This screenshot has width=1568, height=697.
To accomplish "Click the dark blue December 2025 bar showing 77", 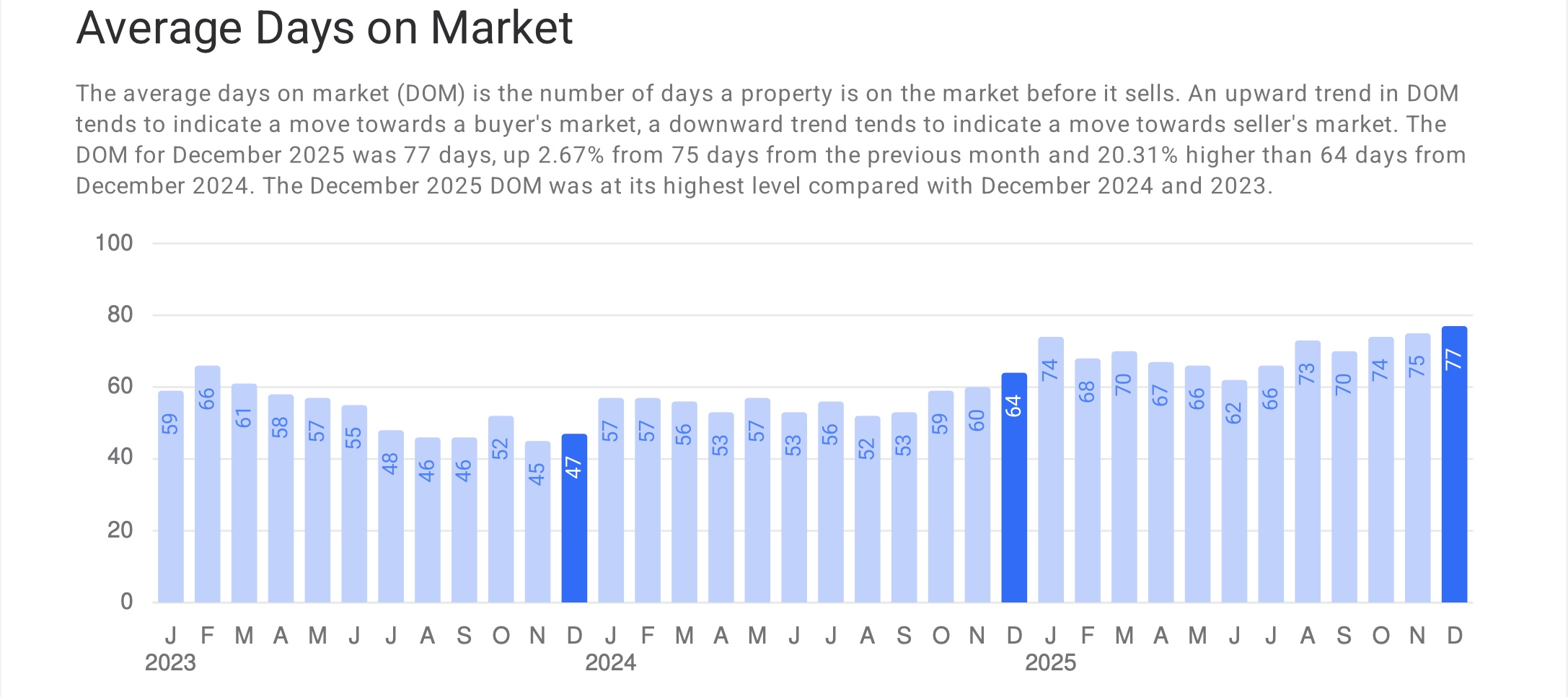I will click(1454, 465).
